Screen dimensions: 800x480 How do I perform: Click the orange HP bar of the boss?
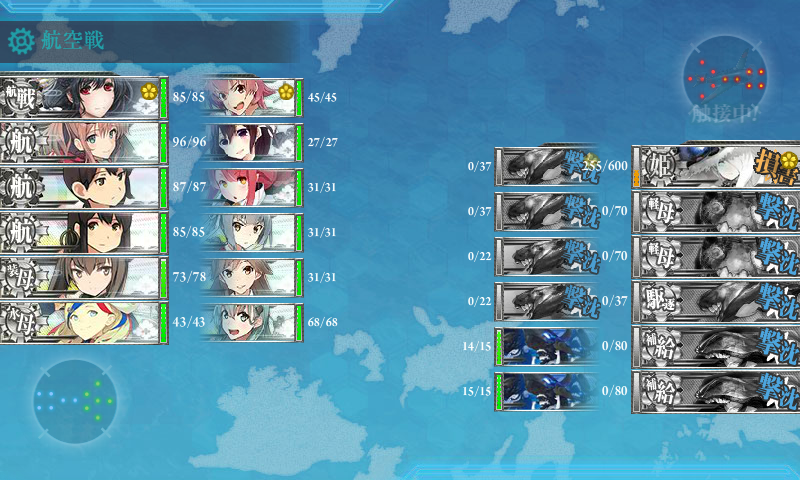point(636,178)
